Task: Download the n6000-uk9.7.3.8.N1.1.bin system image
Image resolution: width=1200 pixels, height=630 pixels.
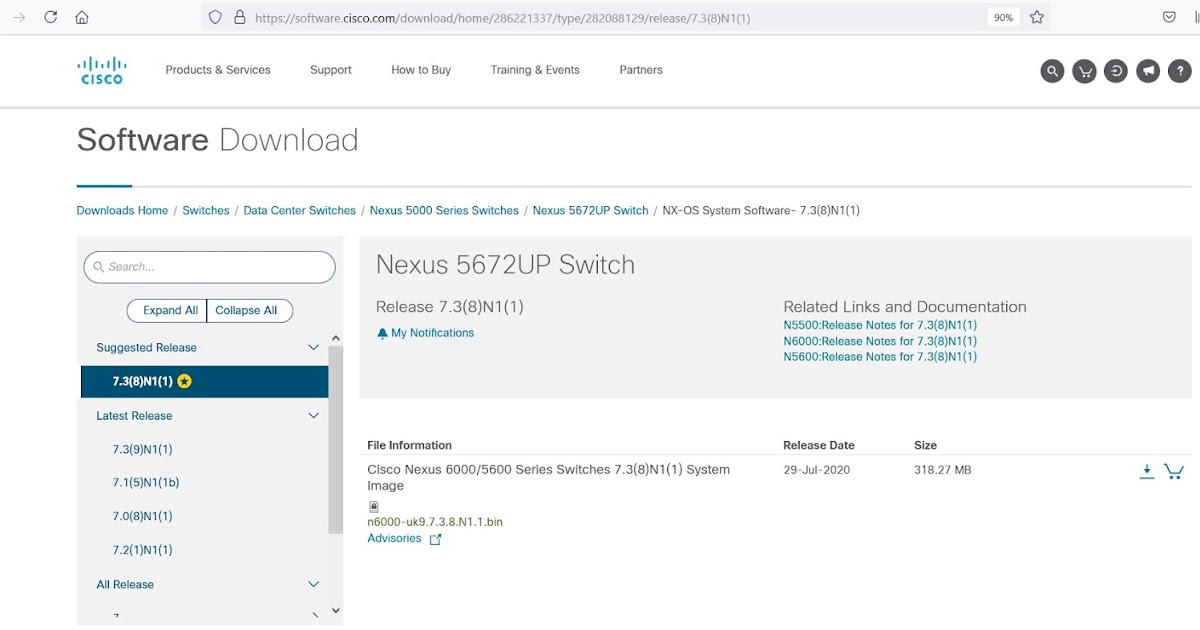Action: point(1147,470)
